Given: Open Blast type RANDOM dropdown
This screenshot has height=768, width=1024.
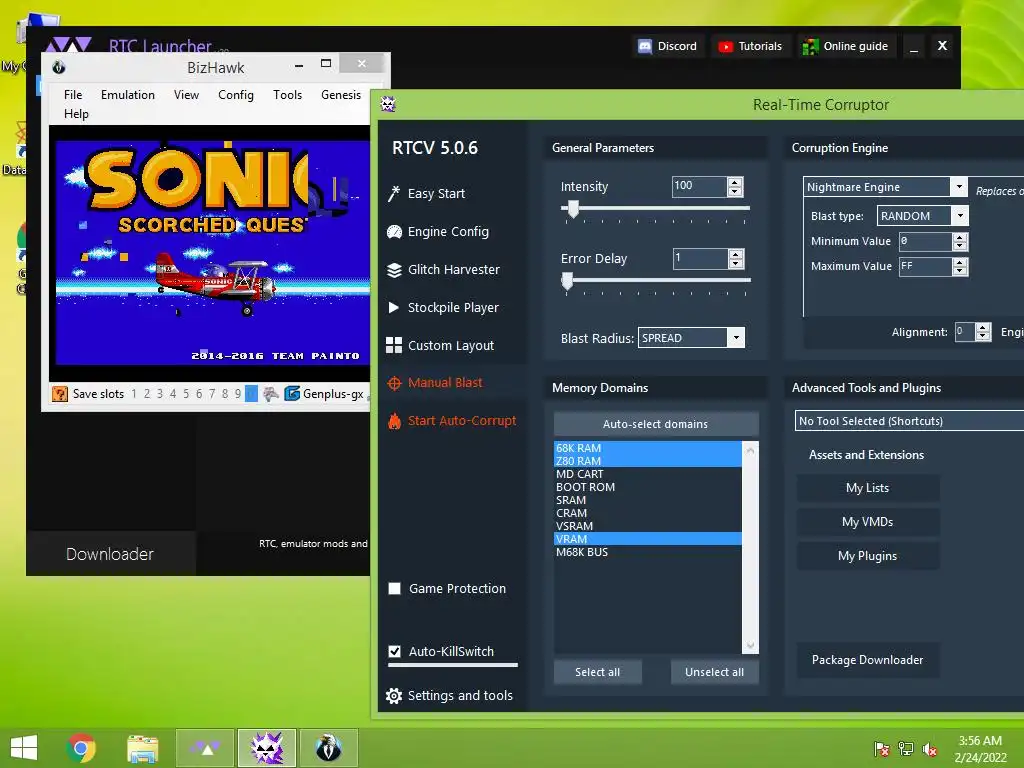Looking at the screenshot, I should click(960, 216).
